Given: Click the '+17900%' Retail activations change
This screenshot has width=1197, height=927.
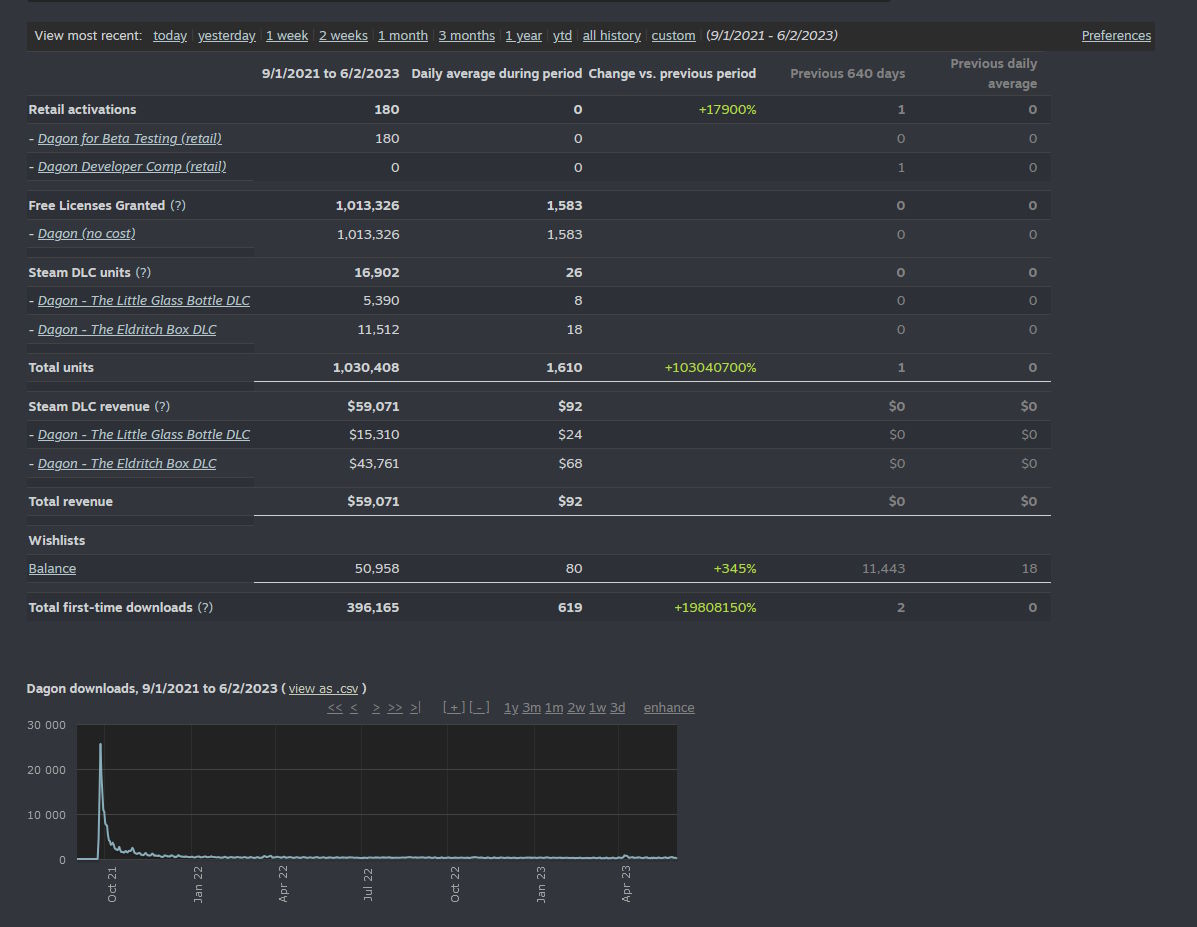Looking at the screenshot, I should (x=727, y=110).
